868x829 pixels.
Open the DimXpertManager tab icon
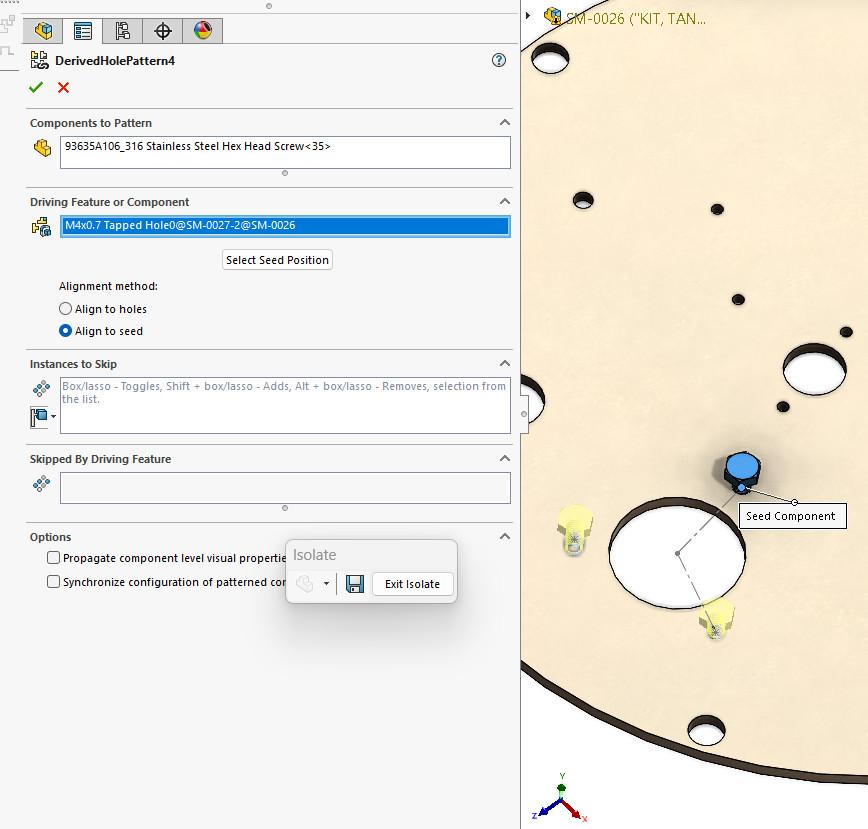coord(163,31)
